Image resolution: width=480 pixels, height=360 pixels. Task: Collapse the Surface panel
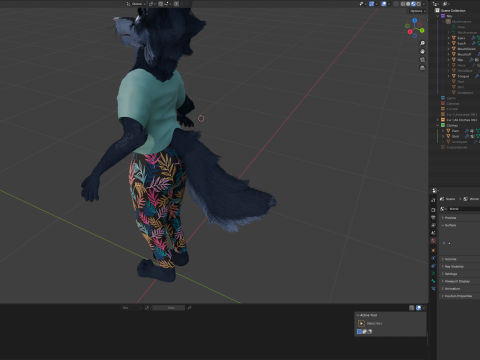point(459,225)
